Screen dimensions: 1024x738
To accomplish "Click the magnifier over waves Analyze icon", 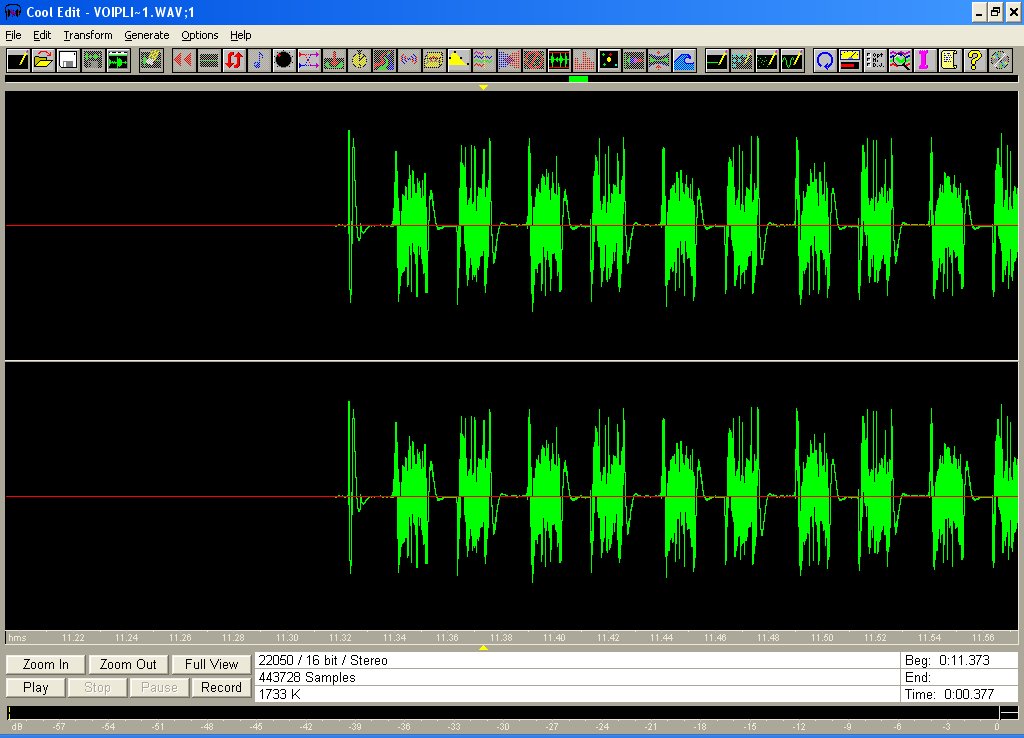I will pos(899,61).
